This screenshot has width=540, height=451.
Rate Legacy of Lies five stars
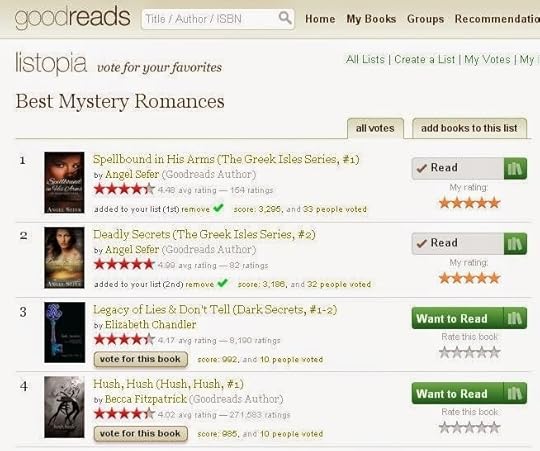[495, 352]
